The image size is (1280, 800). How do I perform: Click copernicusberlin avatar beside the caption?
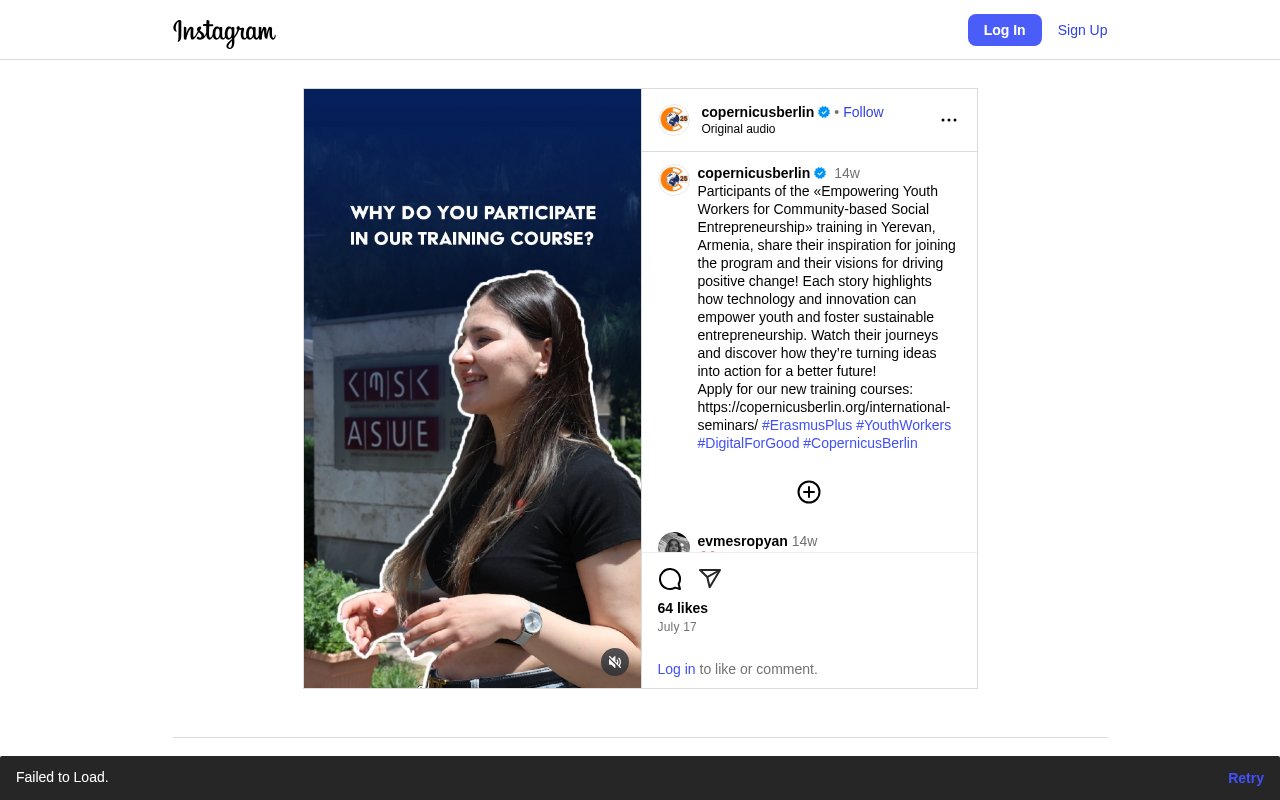(x=674, y=180)
